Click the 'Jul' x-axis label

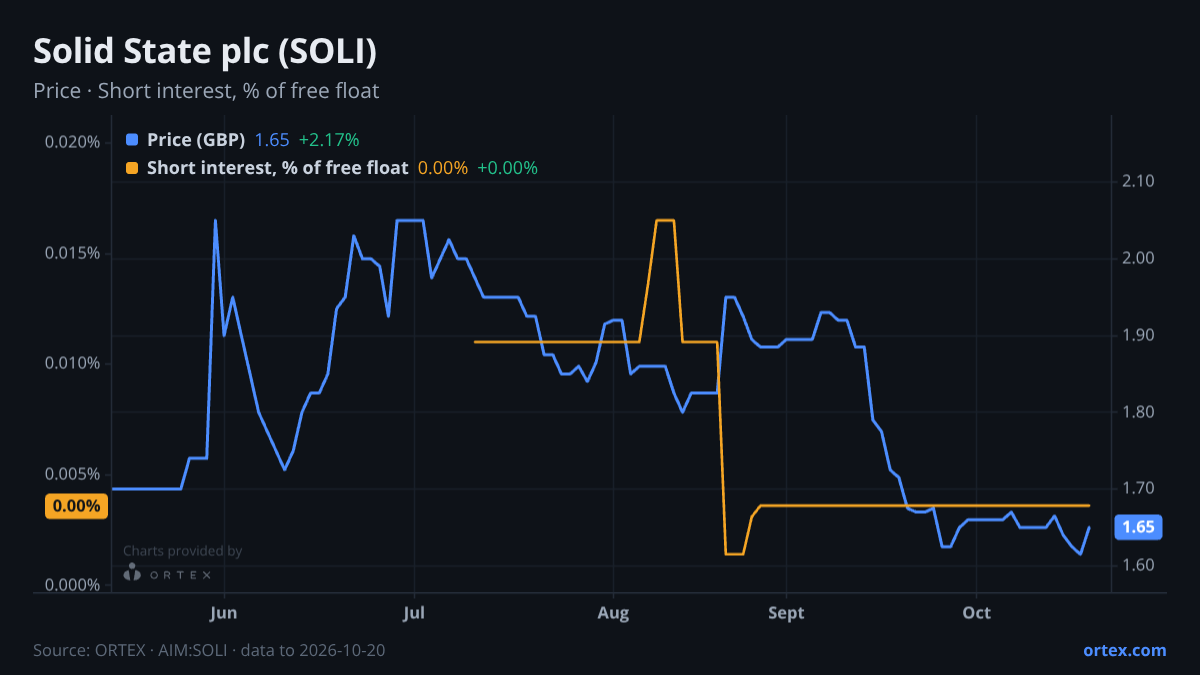(x=414, y=612)
